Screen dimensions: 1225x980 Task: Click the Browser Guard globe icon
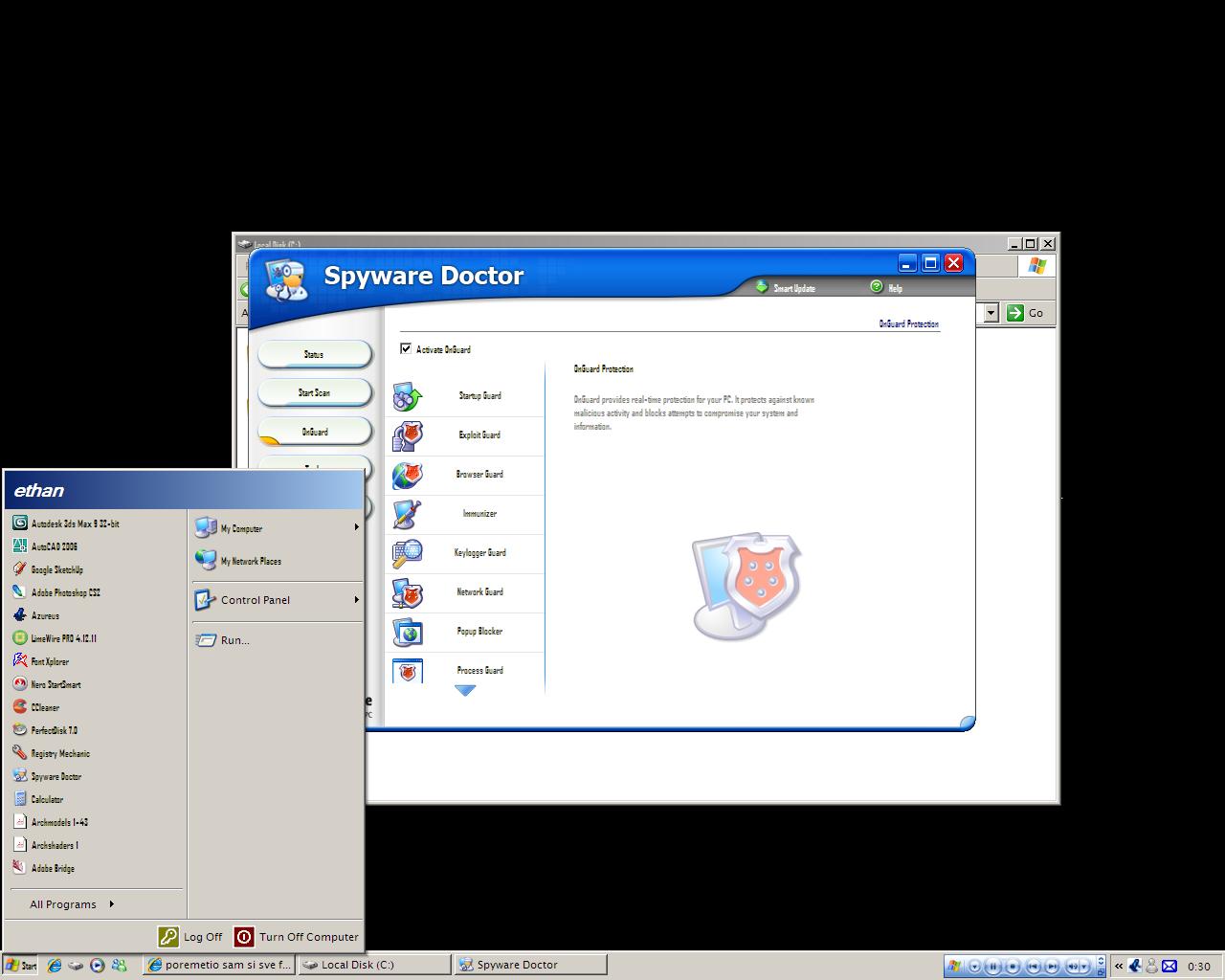408,475
